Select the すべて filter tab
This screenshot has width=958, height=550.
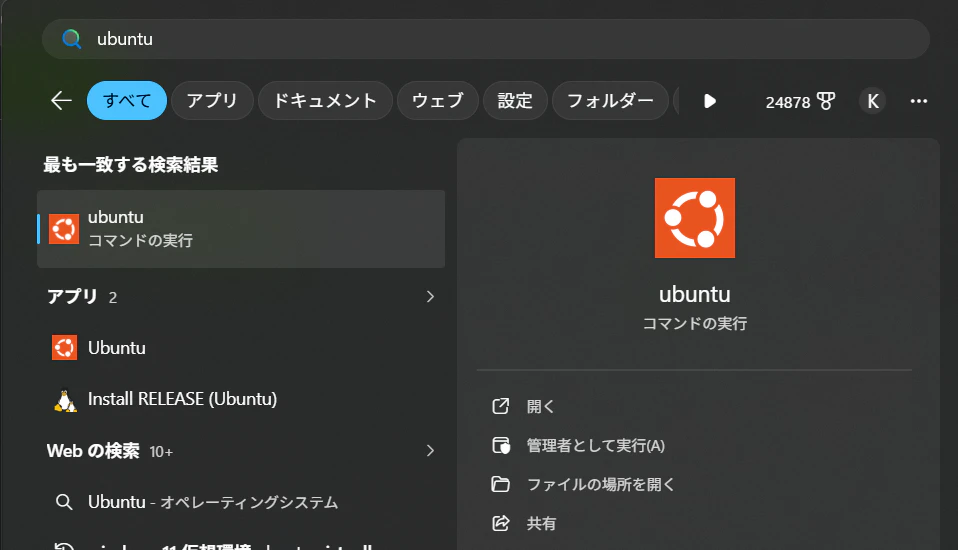[x=127, y=100]
